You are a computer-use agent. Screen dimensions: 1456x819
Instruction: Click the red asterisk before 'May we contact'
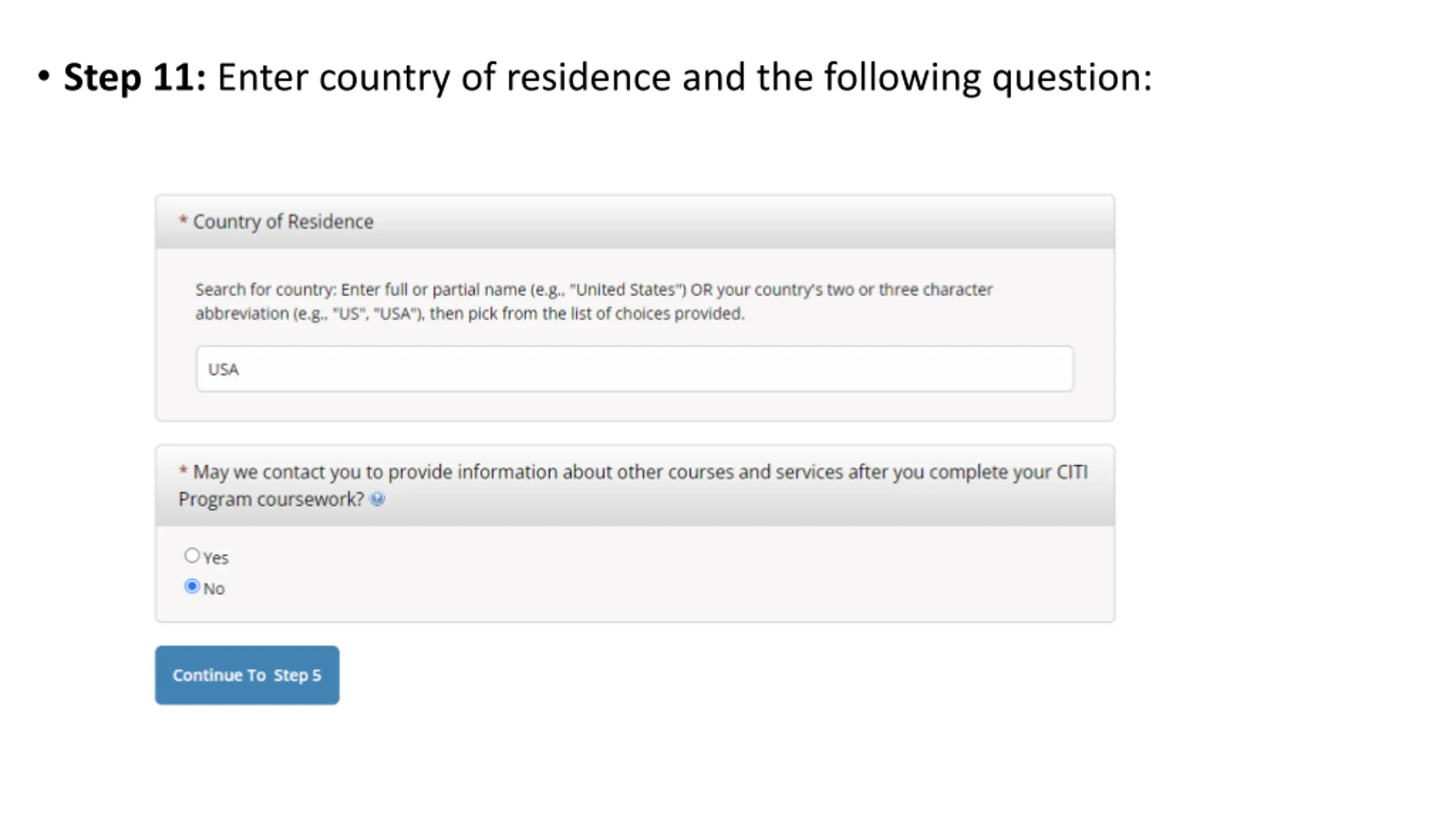coord(183,470)
